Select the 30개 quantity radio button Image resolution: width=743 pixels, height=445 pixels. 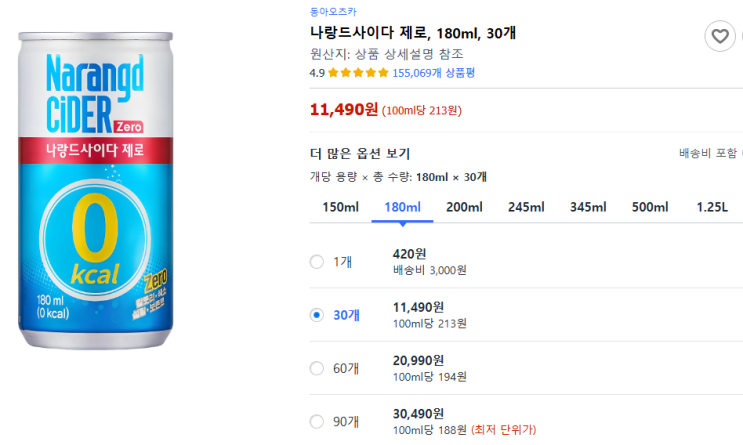pos(317,315)
